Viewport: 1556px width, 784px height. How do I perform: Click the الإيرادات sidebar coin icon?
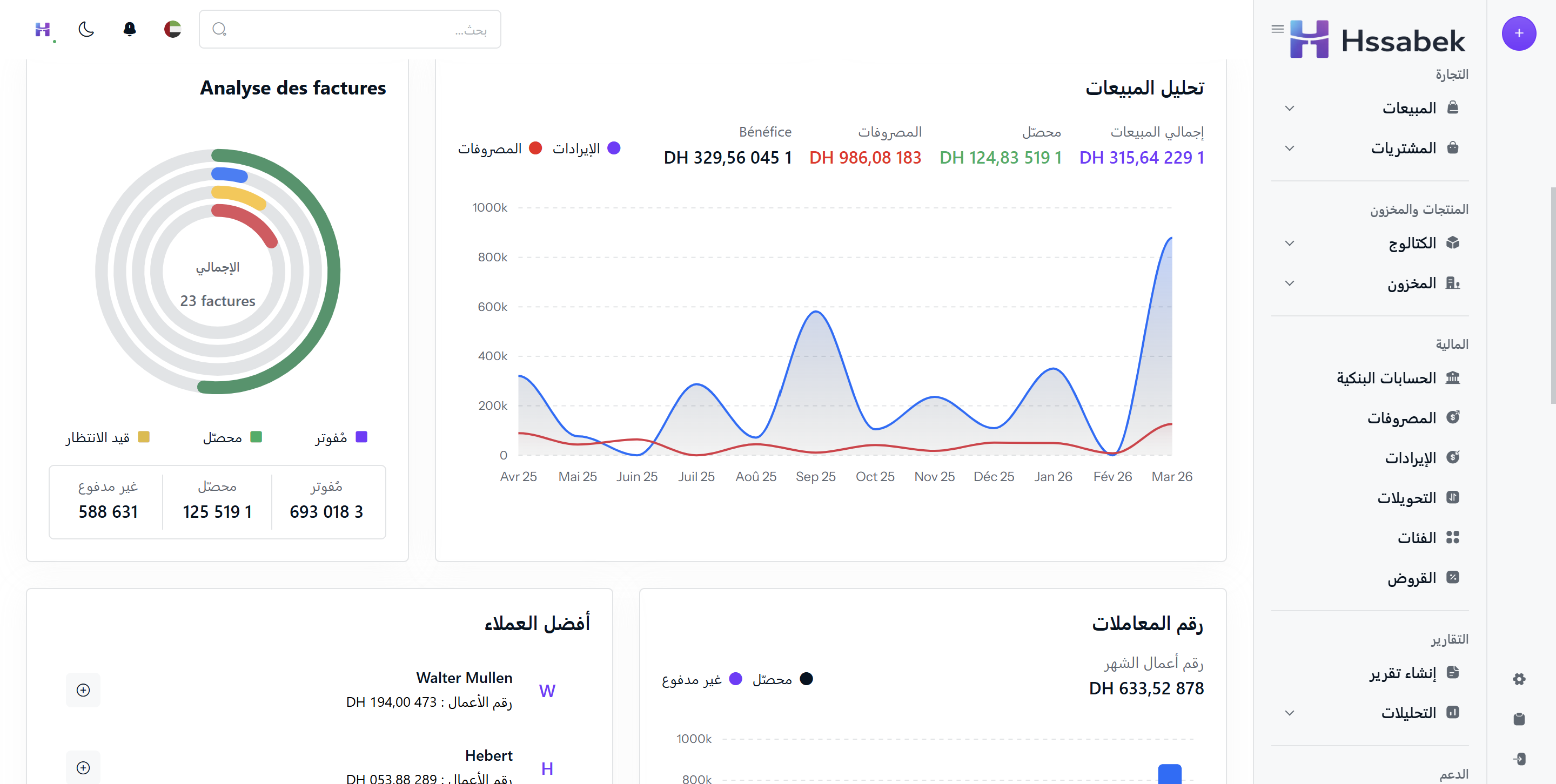tap(1452, 457)
